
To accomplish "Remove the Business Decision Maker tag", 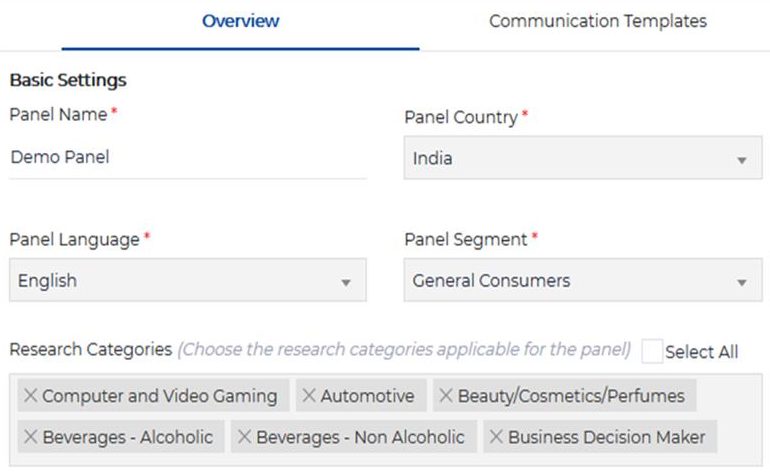I will coord(496,437).
